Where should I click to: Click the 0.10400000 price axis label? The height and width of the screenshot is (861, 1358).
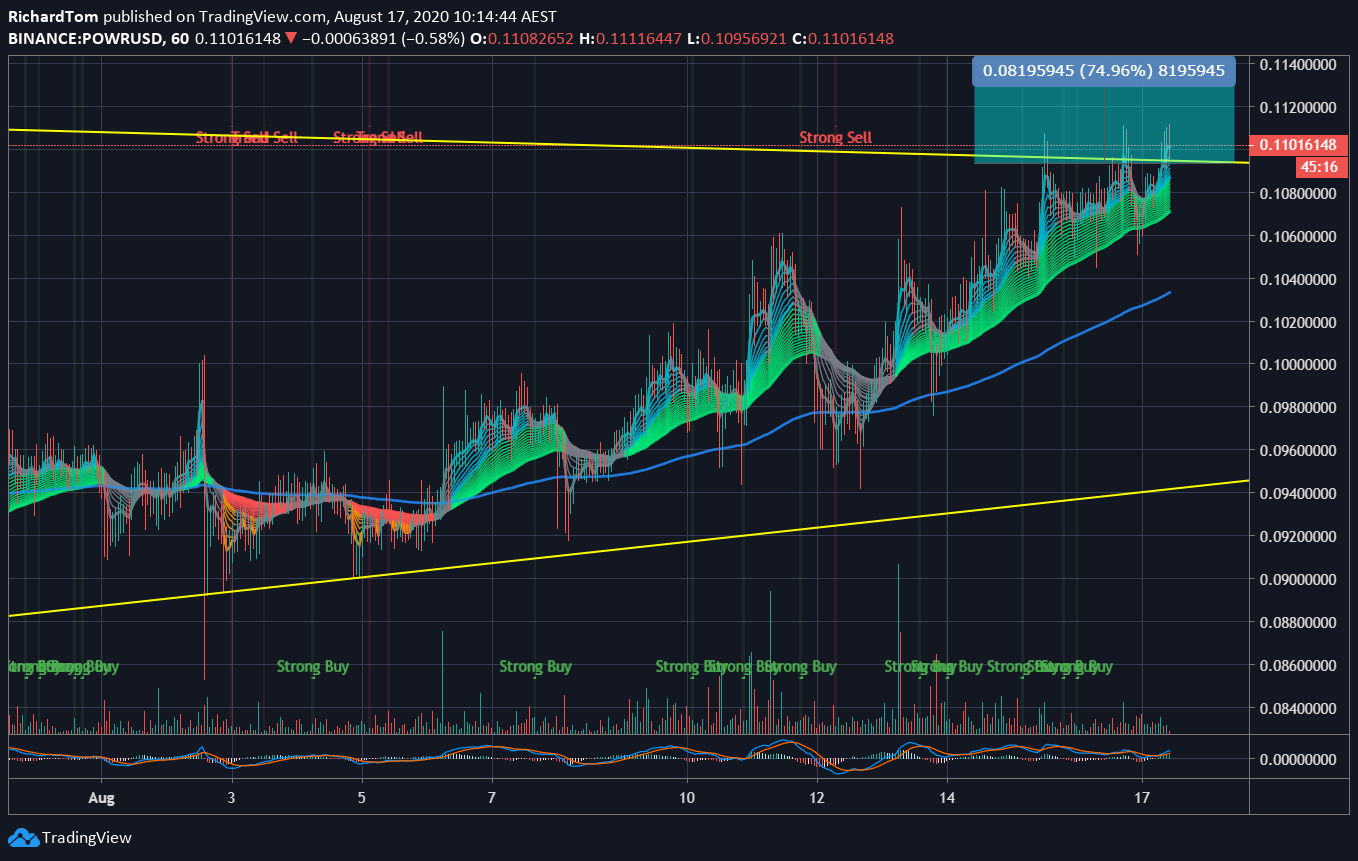(1298, 279)
